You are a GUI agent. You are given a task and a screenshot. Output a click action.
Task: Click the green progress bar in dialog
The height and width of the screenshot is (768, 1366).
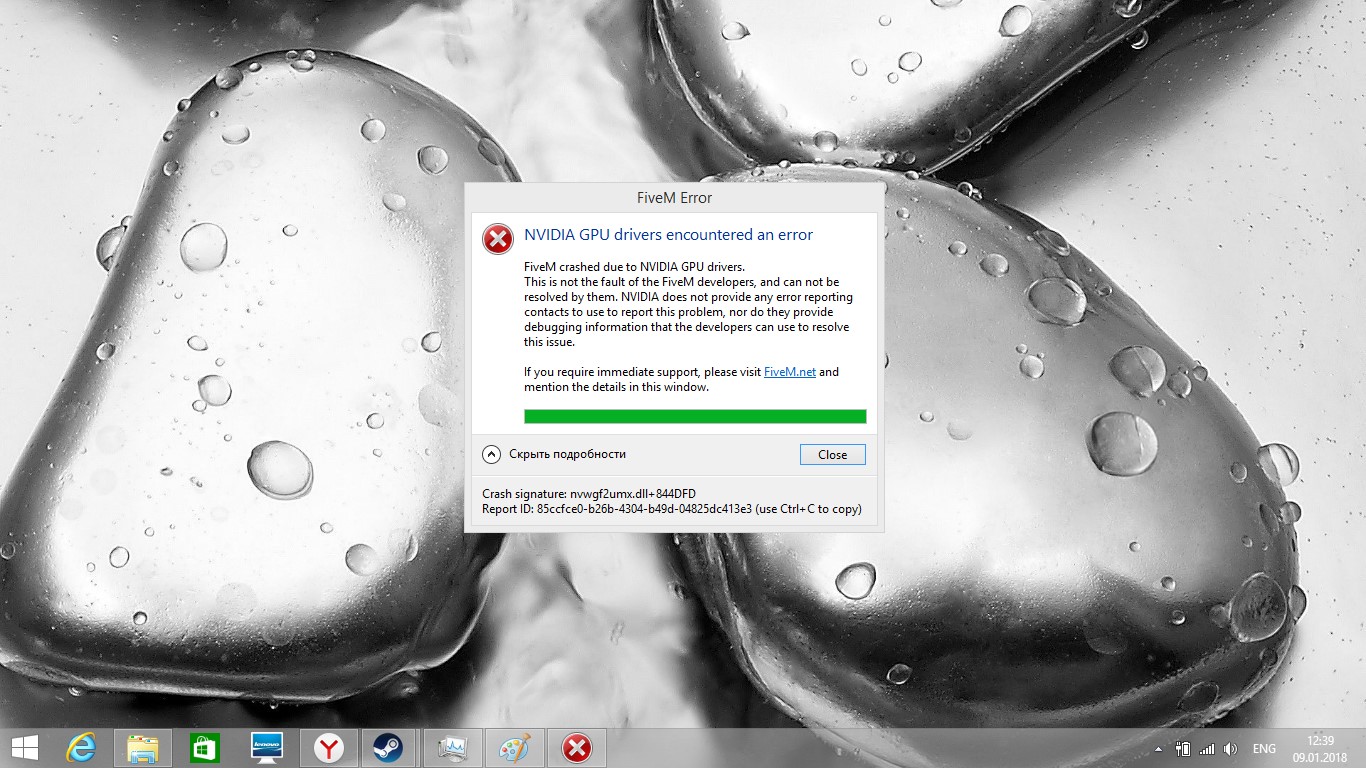695,416
